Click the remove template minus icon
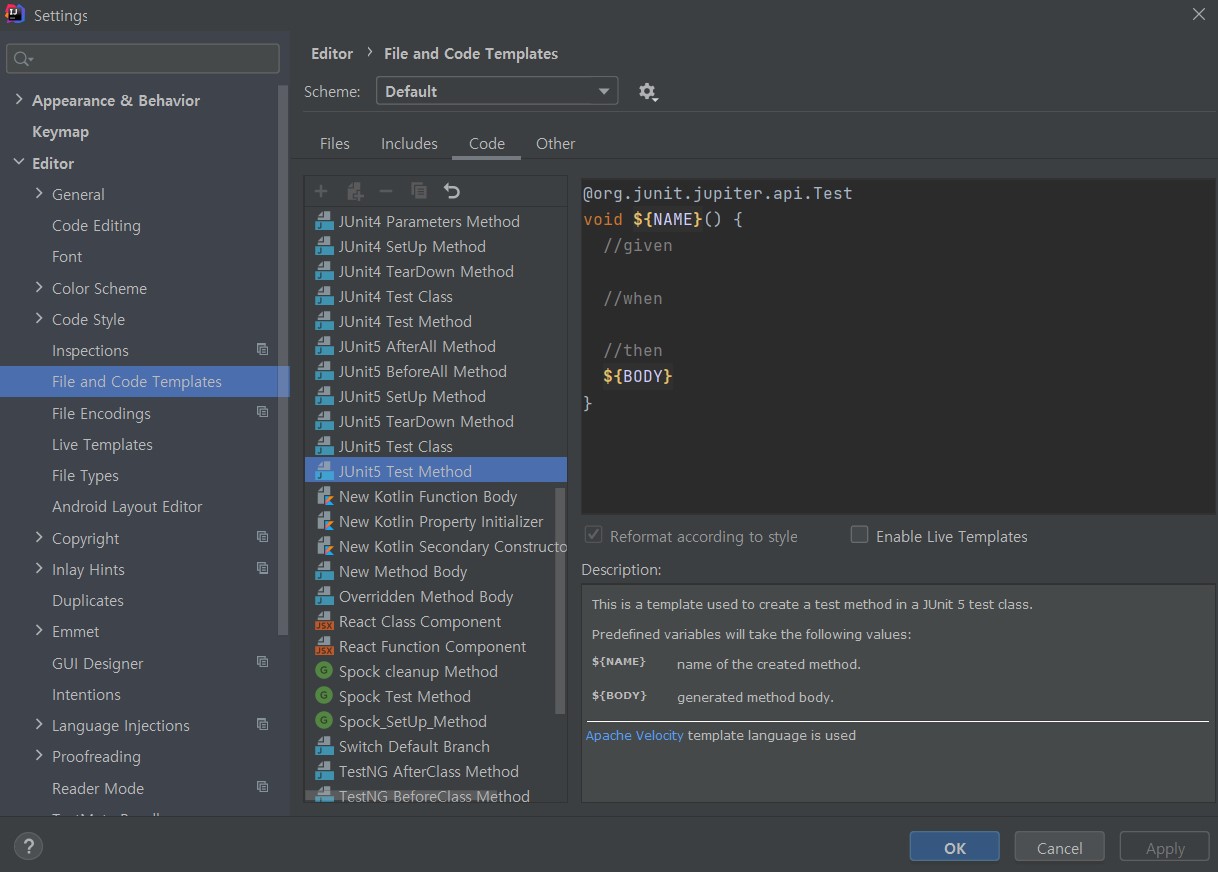 point(386,191)
